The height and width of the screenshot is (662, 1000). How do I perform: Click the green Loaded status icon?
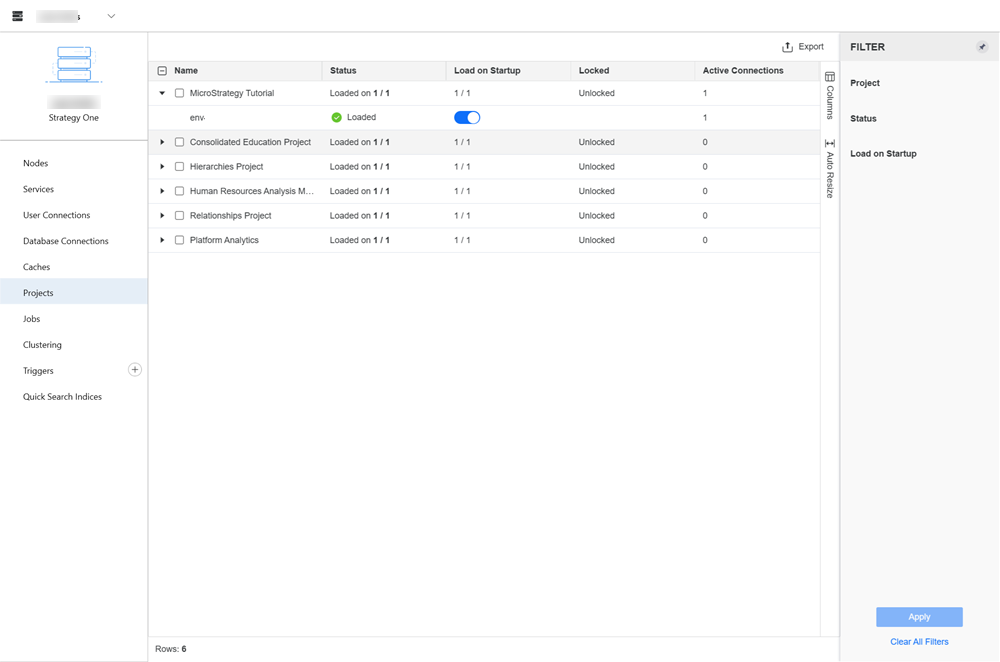pyautogui.click(x=337, y=118)
